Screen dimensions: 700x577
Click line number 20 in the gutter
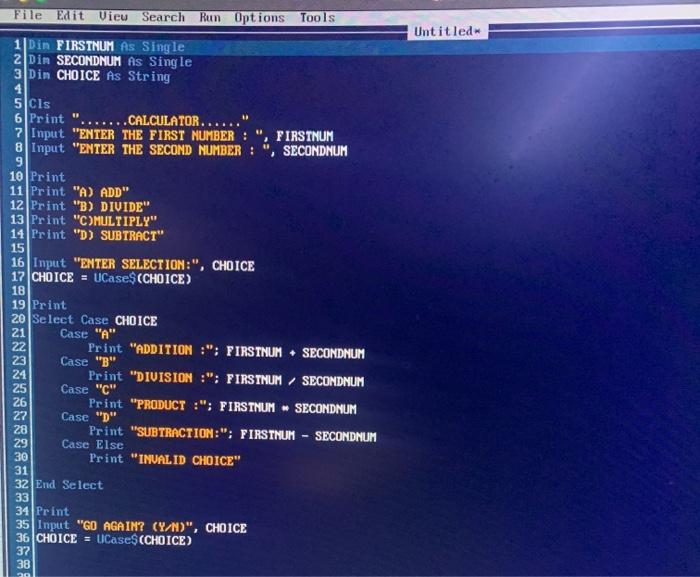pos(18,319)
